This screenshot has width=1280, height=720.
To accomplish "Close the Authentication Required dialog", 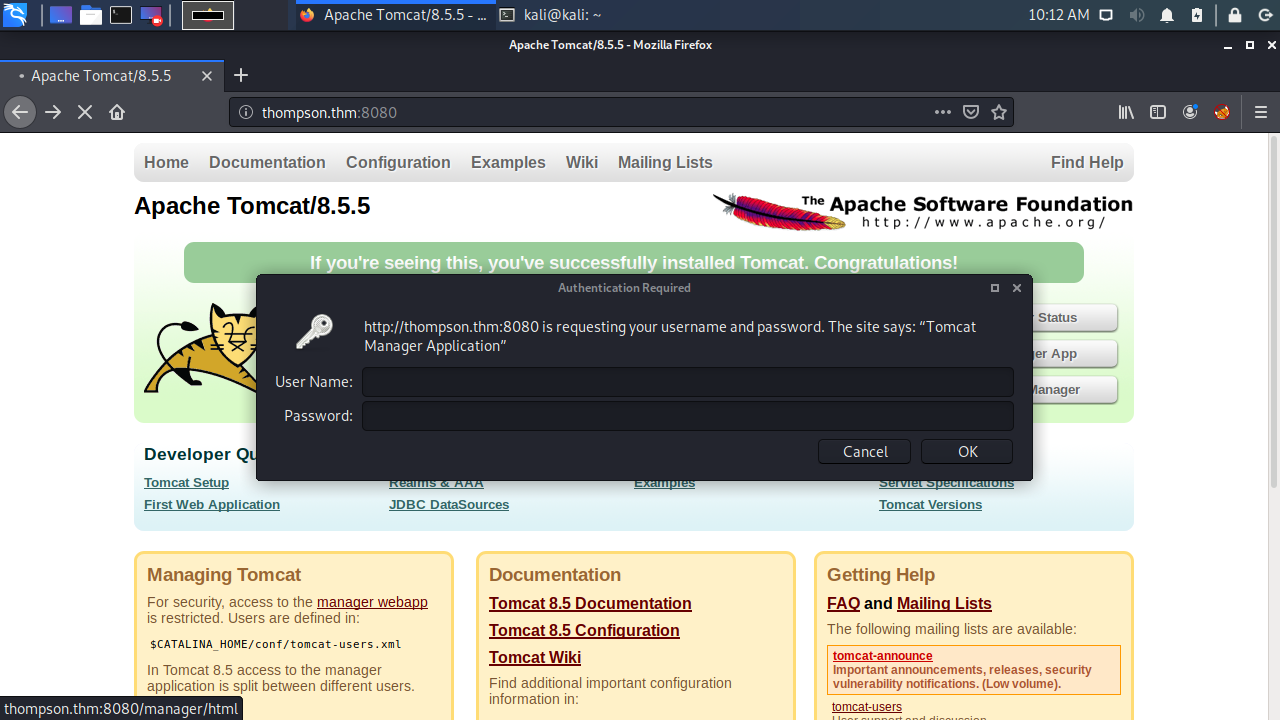I will (x=1017, y=288).
